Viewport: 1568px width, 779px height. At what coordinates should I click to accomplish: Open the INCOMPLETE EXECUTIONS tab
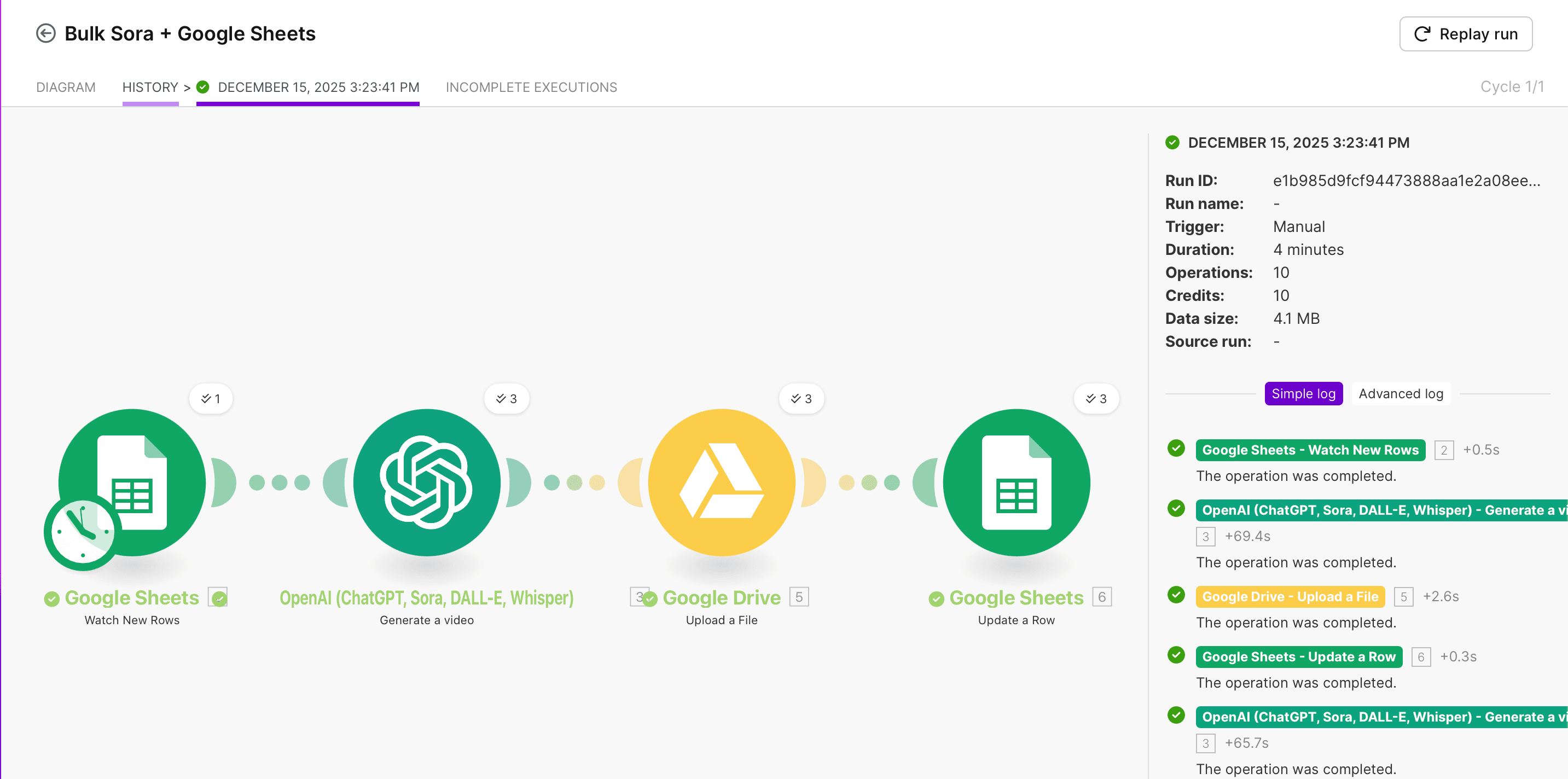pyautogui.click(x=531, y=87)
